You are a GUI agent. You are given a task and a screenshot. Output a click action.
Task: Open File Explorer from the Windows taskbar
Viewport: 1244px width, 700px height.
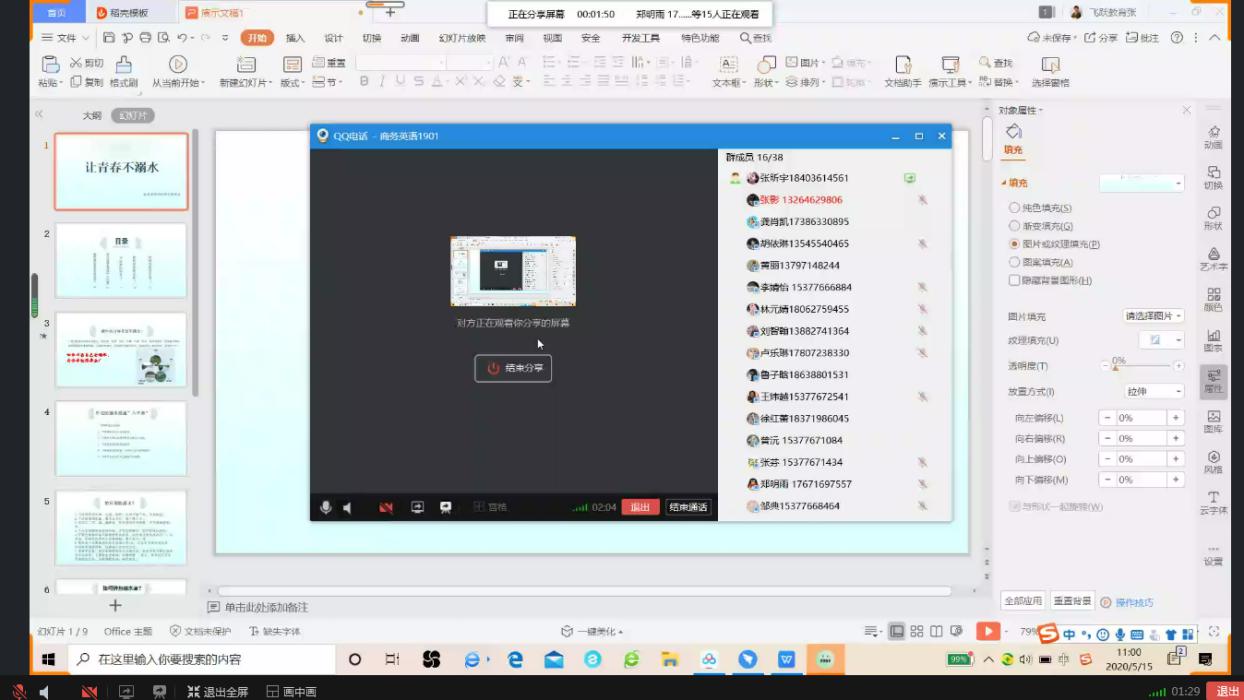point(670,660)
